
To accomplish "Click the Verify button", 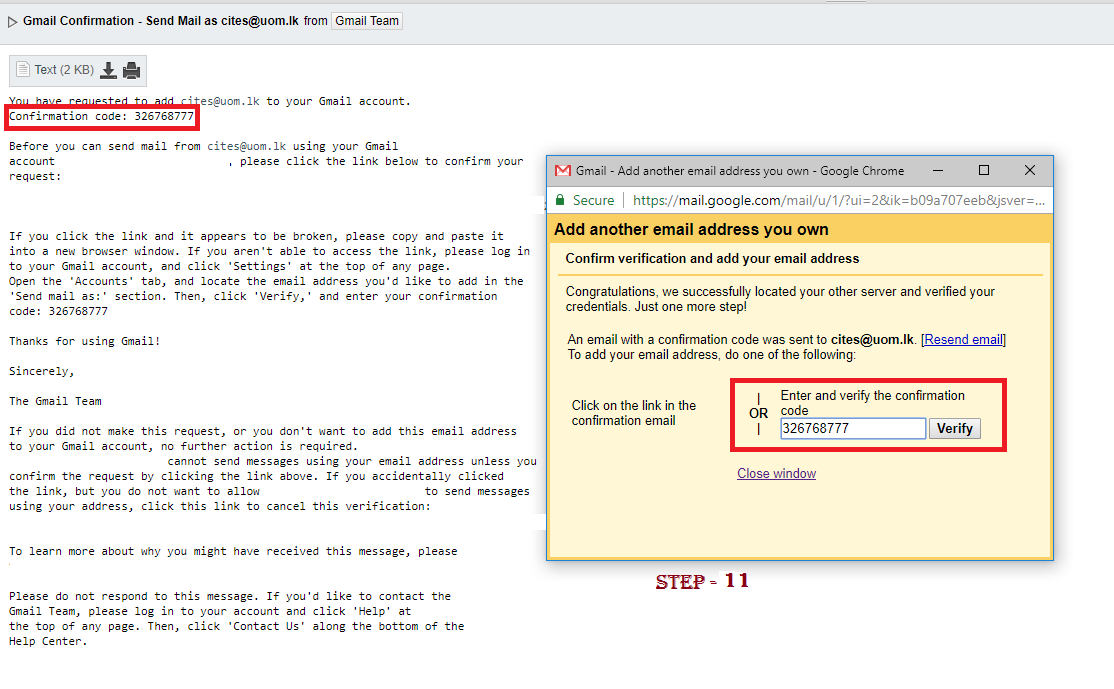I will (x=954, y=428).
